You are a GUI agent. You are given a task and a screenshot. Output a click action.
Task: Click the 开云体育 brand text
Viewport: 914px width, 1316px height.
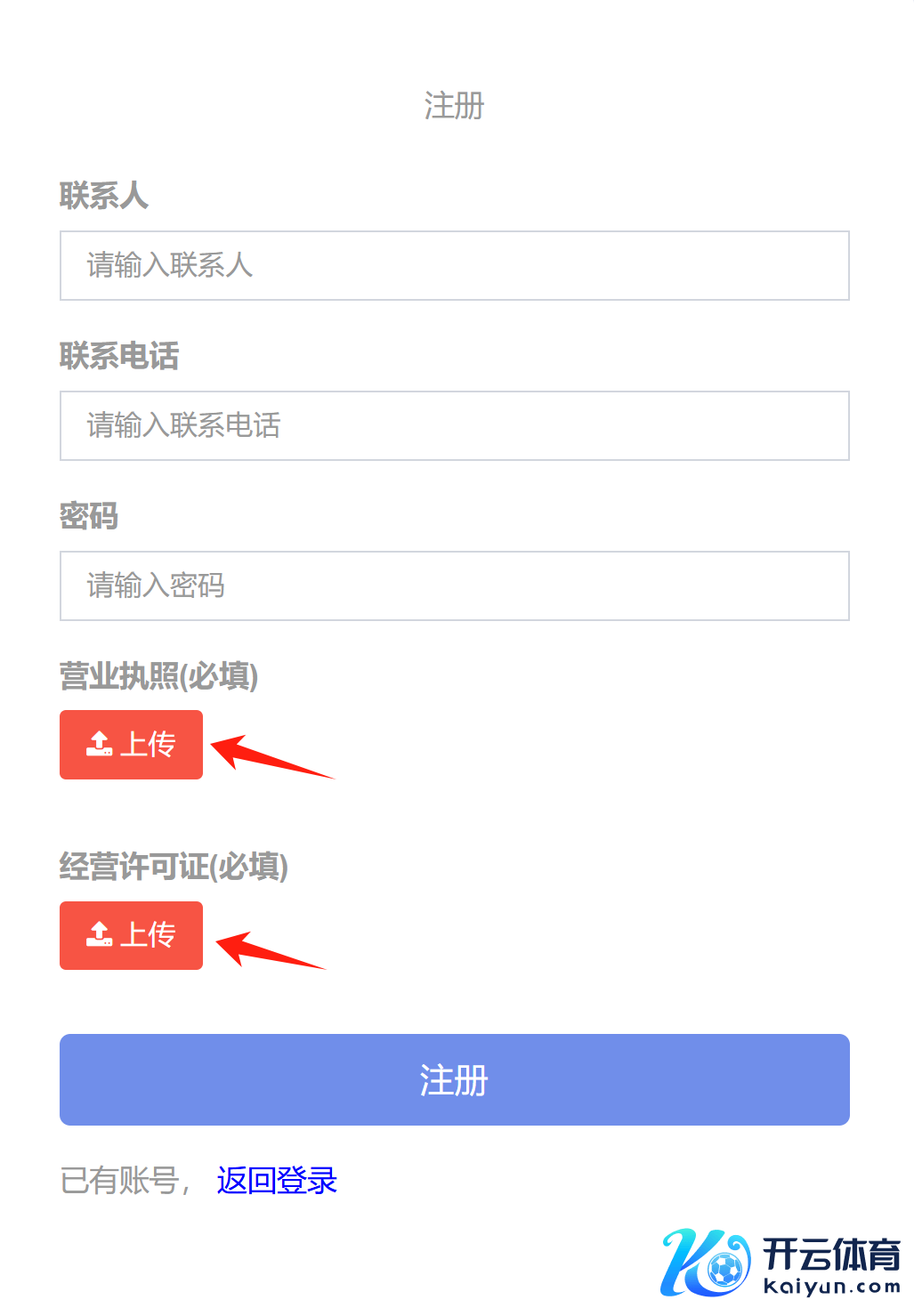831,1253
